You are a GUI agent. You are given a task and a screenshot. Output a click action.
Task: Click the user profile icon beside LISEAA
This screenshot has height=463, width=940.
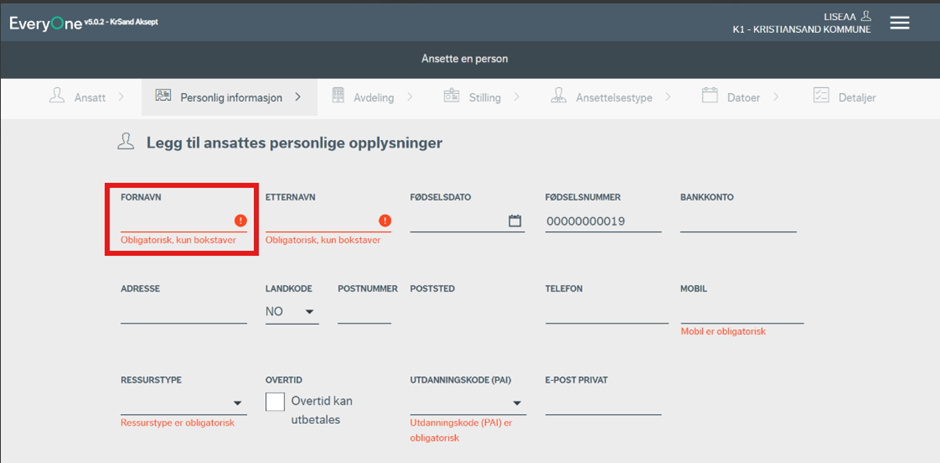point(866,16)
